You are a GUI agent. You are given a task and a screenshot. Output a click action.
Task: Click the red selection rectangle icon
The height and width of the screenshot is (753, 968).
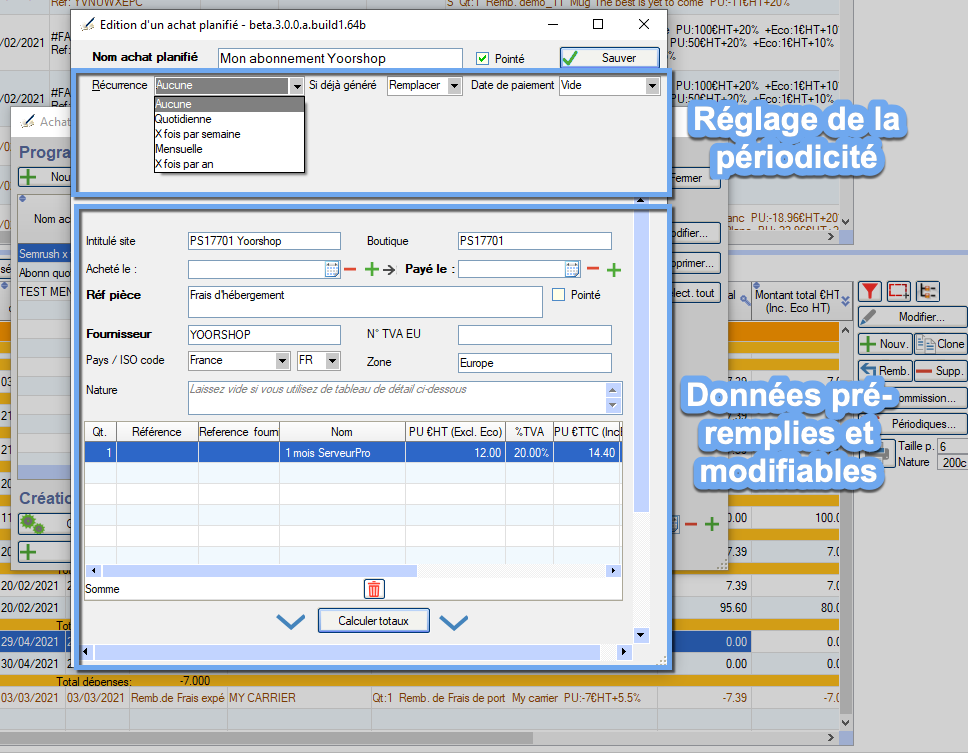898,291
